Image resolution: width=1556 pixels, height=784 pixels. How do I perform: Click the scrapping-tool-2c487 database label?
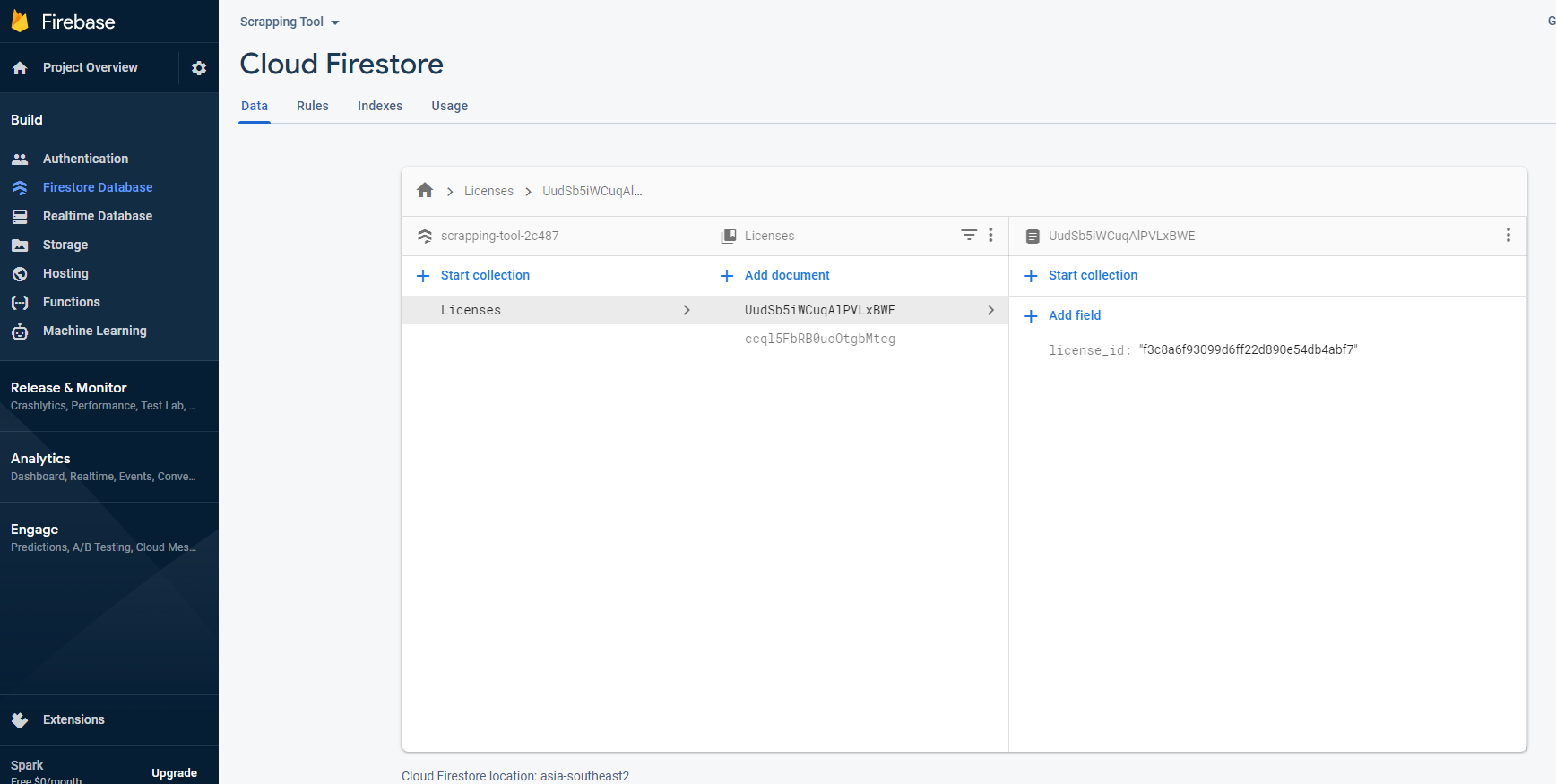[x=499, y=236]
